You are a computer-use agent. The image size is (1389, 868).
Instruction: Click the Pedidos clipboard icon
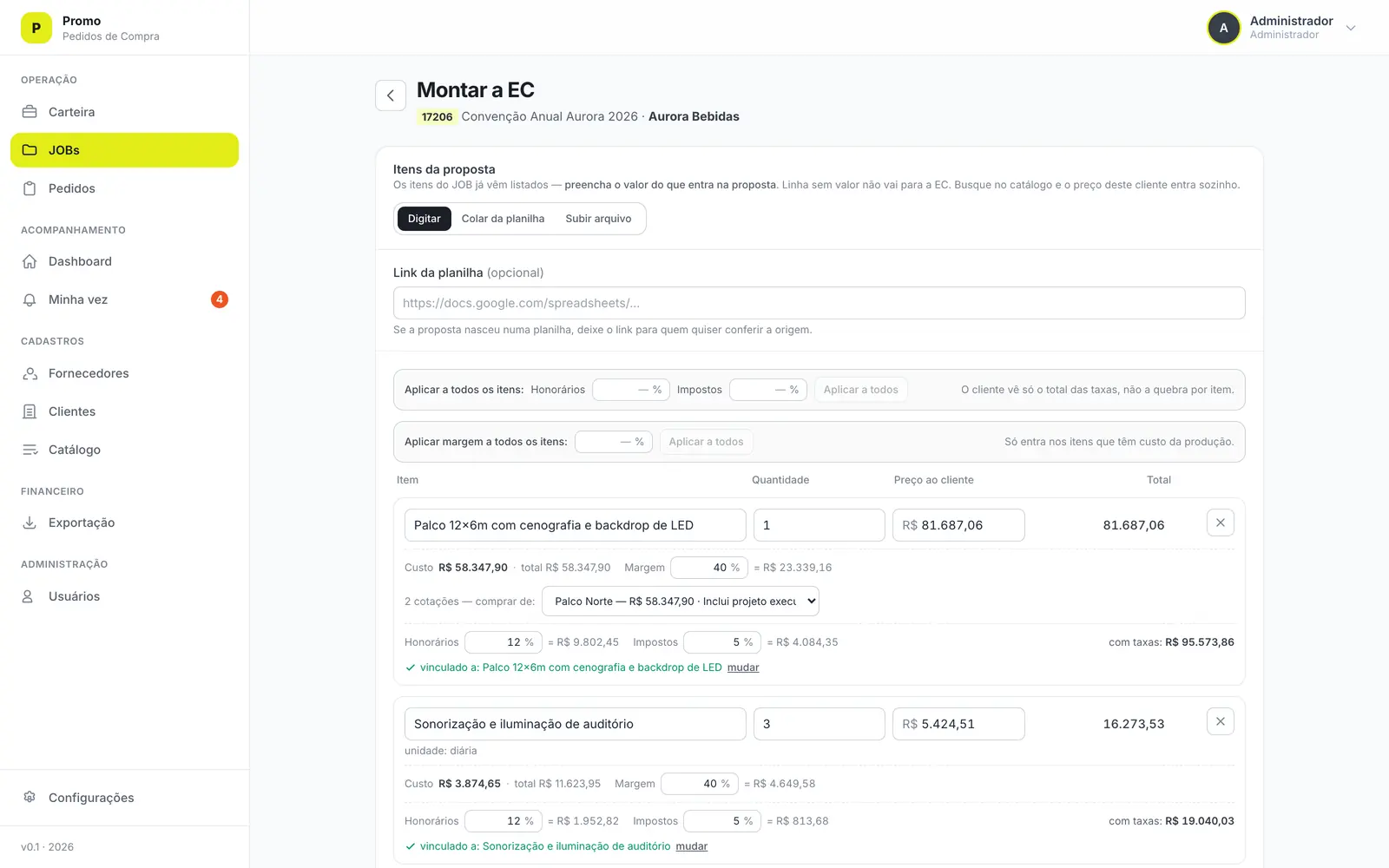30,188
